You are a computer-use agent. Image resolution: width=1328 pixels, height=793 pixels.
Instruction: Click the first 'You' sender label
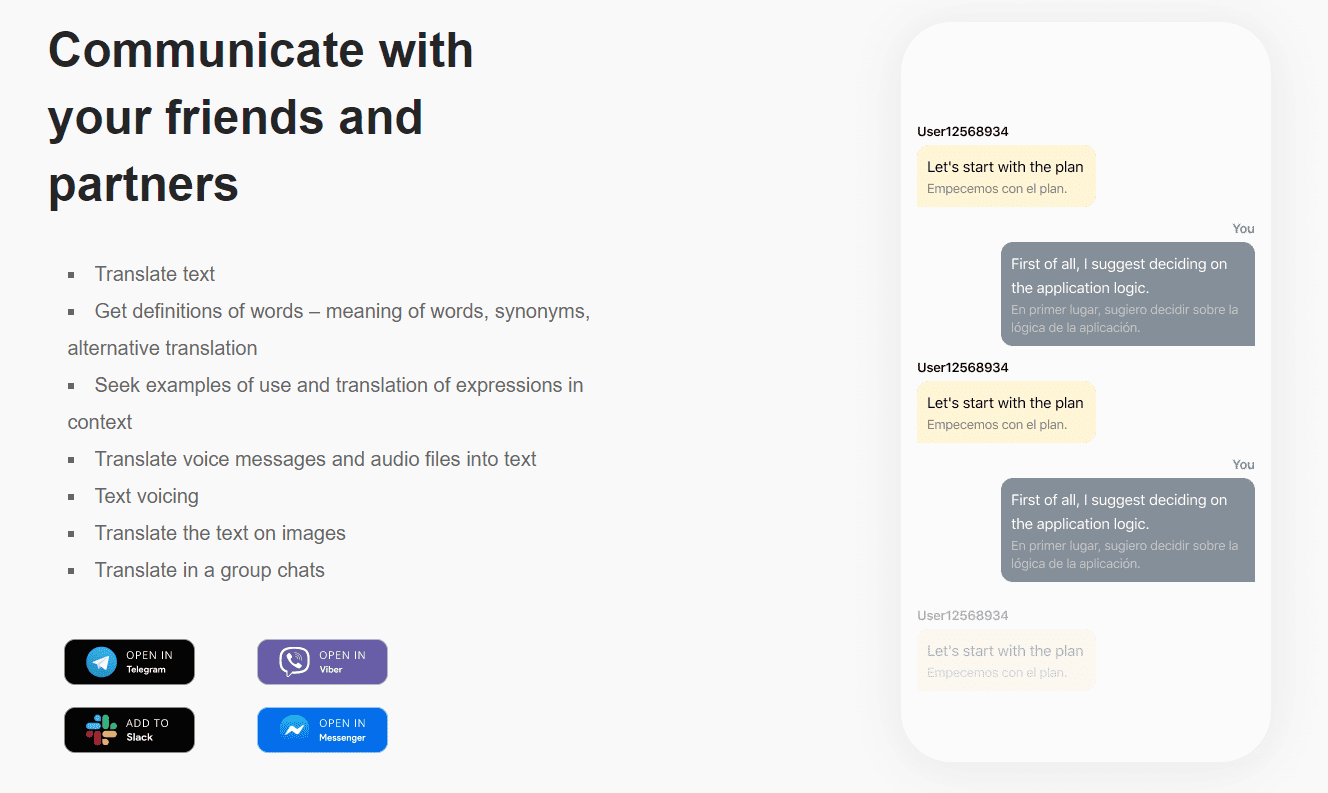(x=1243, y=229)
